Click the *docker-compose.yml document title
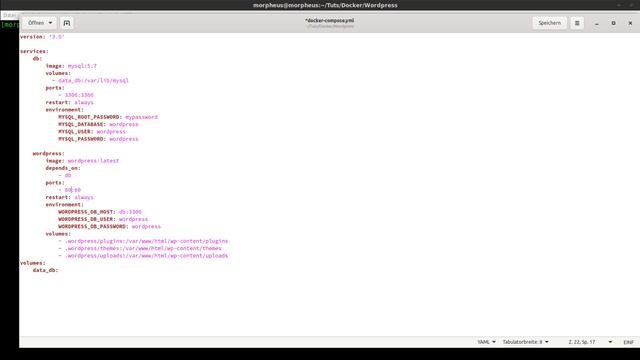This screenshot has height=360, width=640. (329, 20)
